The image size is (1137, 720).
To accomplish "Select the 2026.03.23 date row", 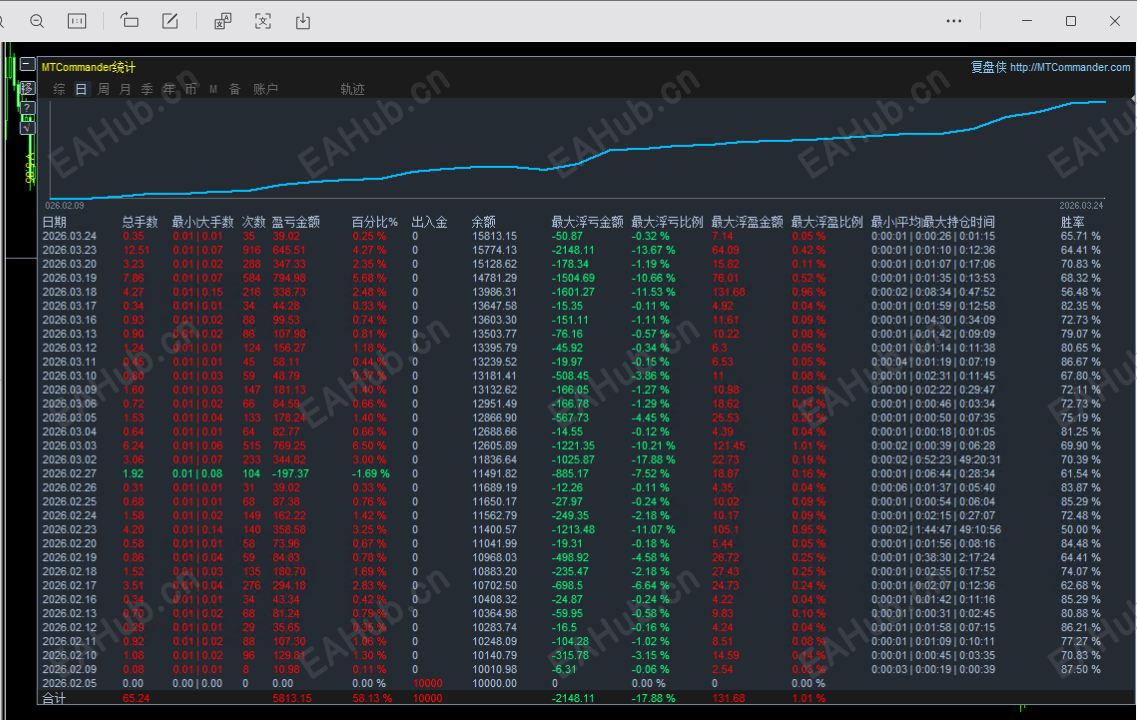I will pyautogui.click(x=70, y=250).
